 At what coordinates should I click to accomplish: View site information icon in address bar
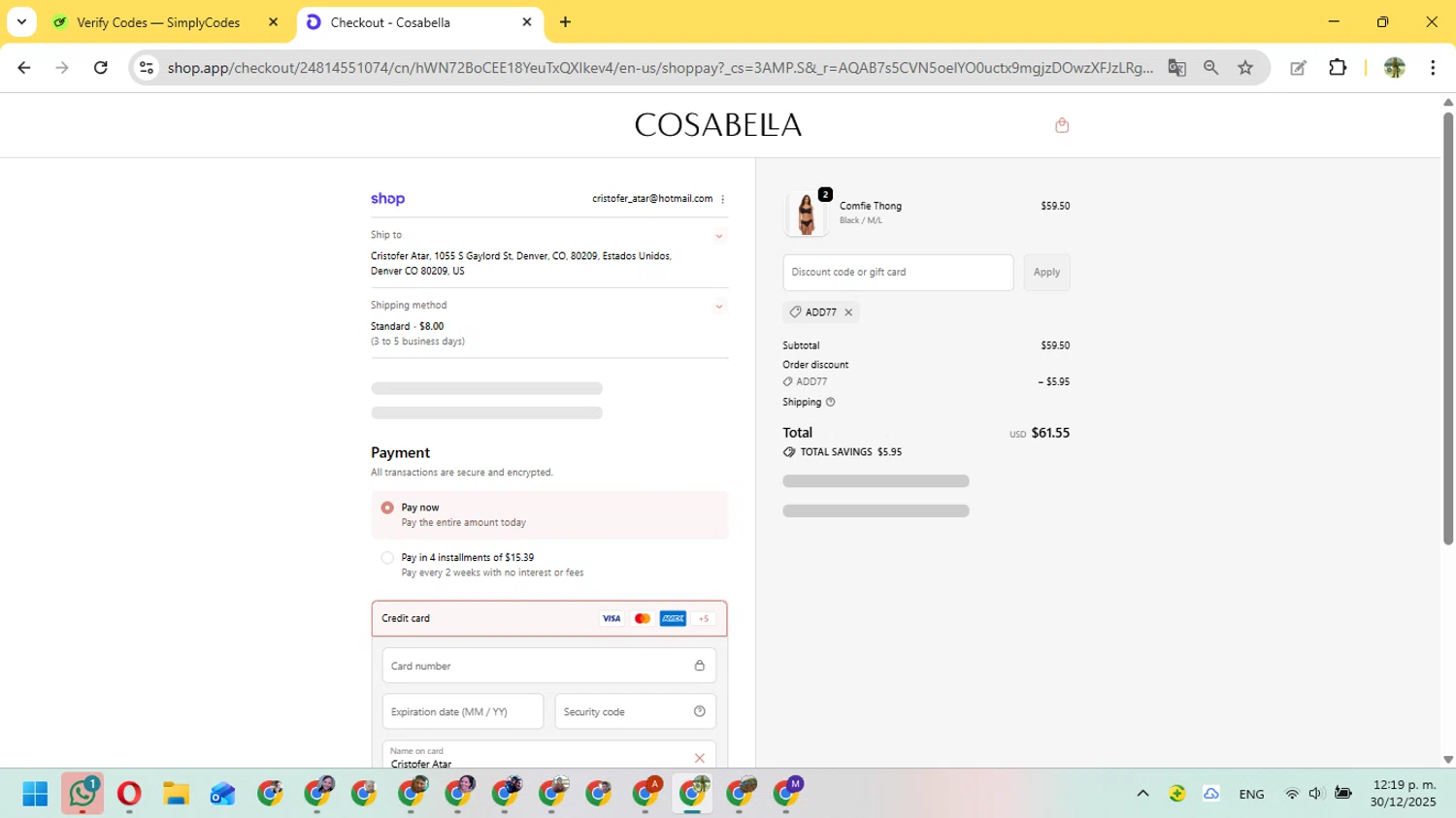pos(147,68)
